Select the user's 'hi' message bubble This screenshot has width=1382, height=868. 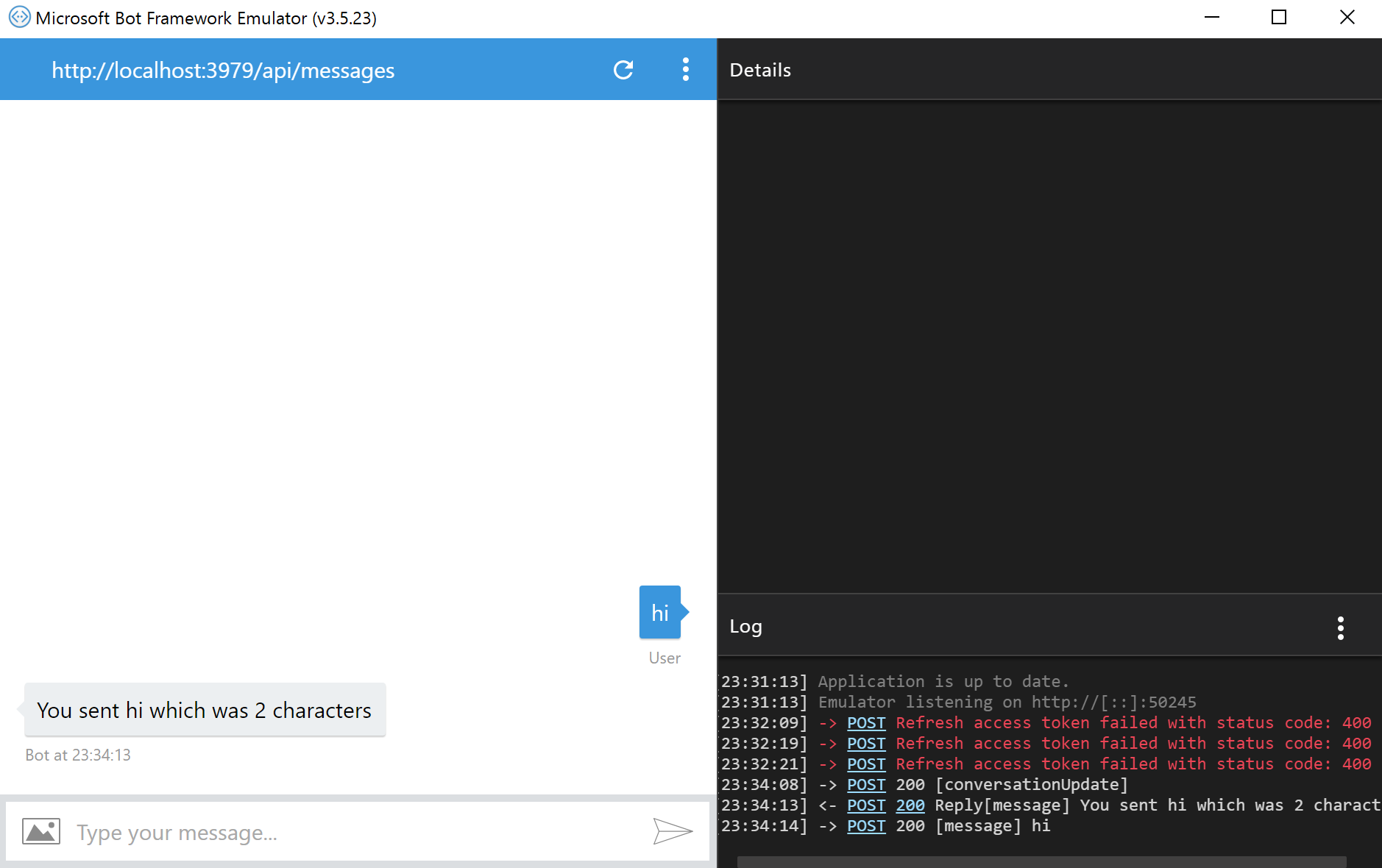(x=660, y=612)
